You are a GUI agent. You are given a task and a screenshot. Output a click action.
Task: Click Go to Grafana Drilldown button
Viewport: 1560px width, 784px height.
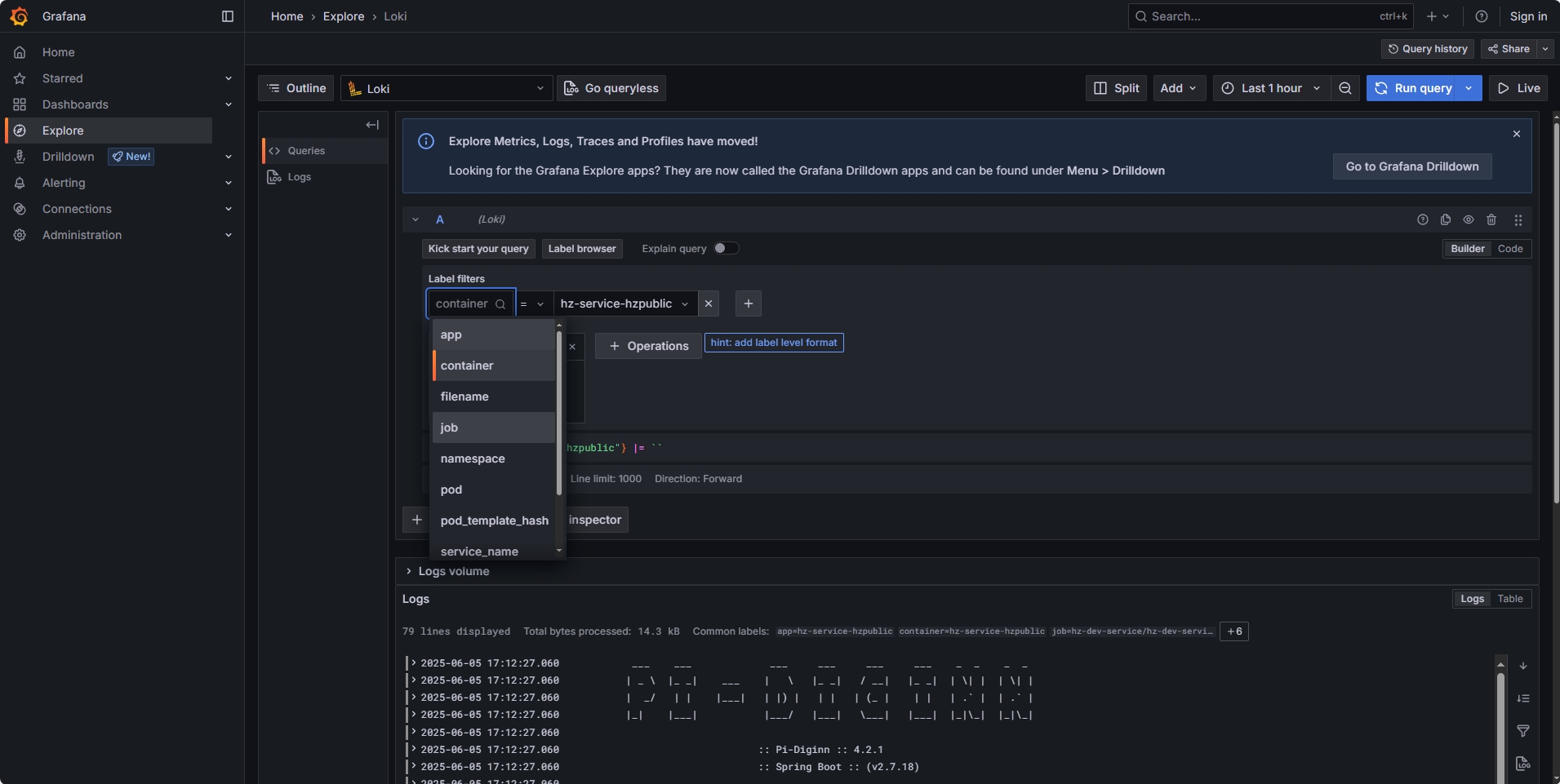(1411, 166)
